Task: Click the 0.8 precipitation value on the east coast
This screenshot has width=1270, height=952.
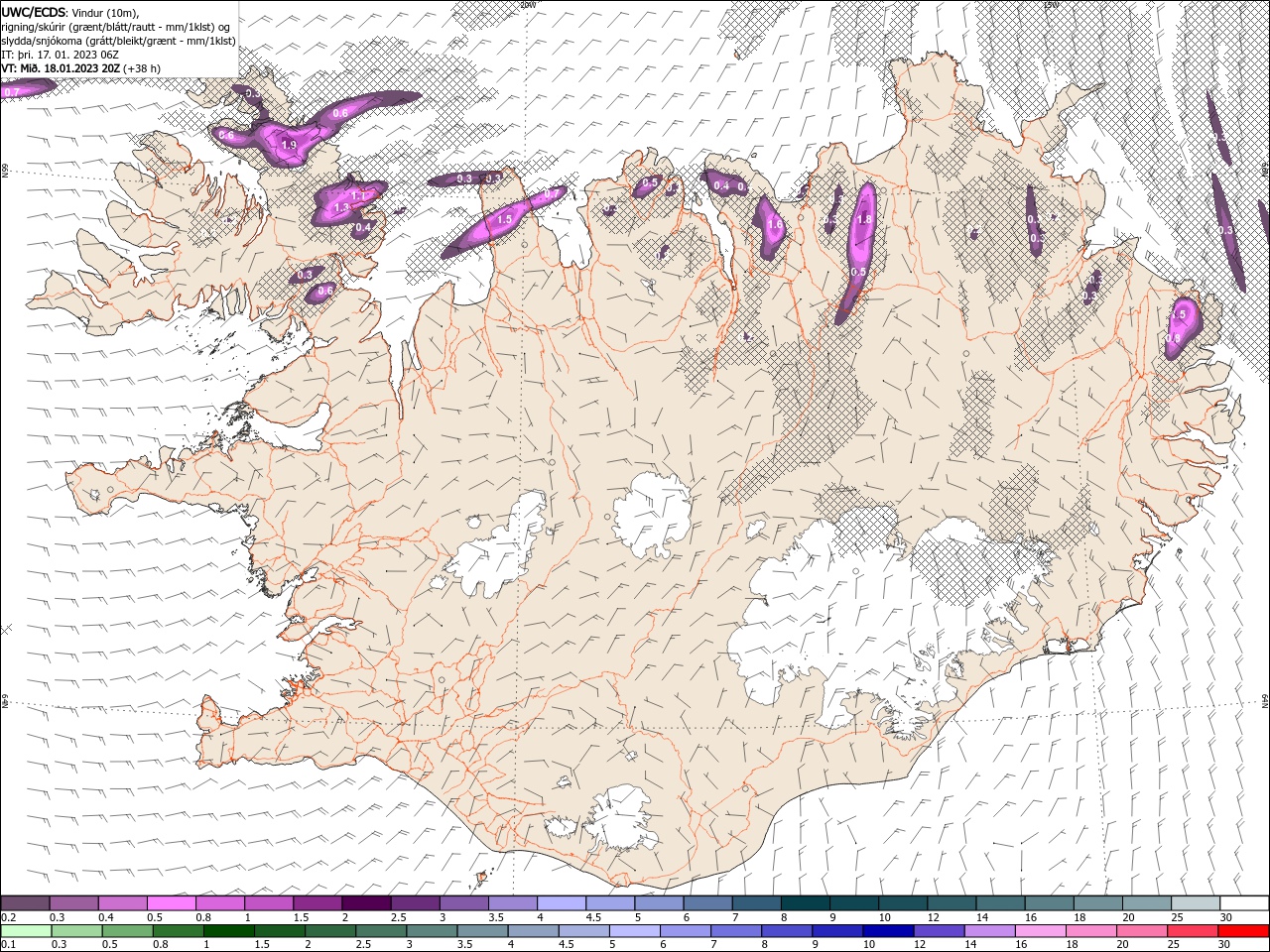Action: 1173,339
